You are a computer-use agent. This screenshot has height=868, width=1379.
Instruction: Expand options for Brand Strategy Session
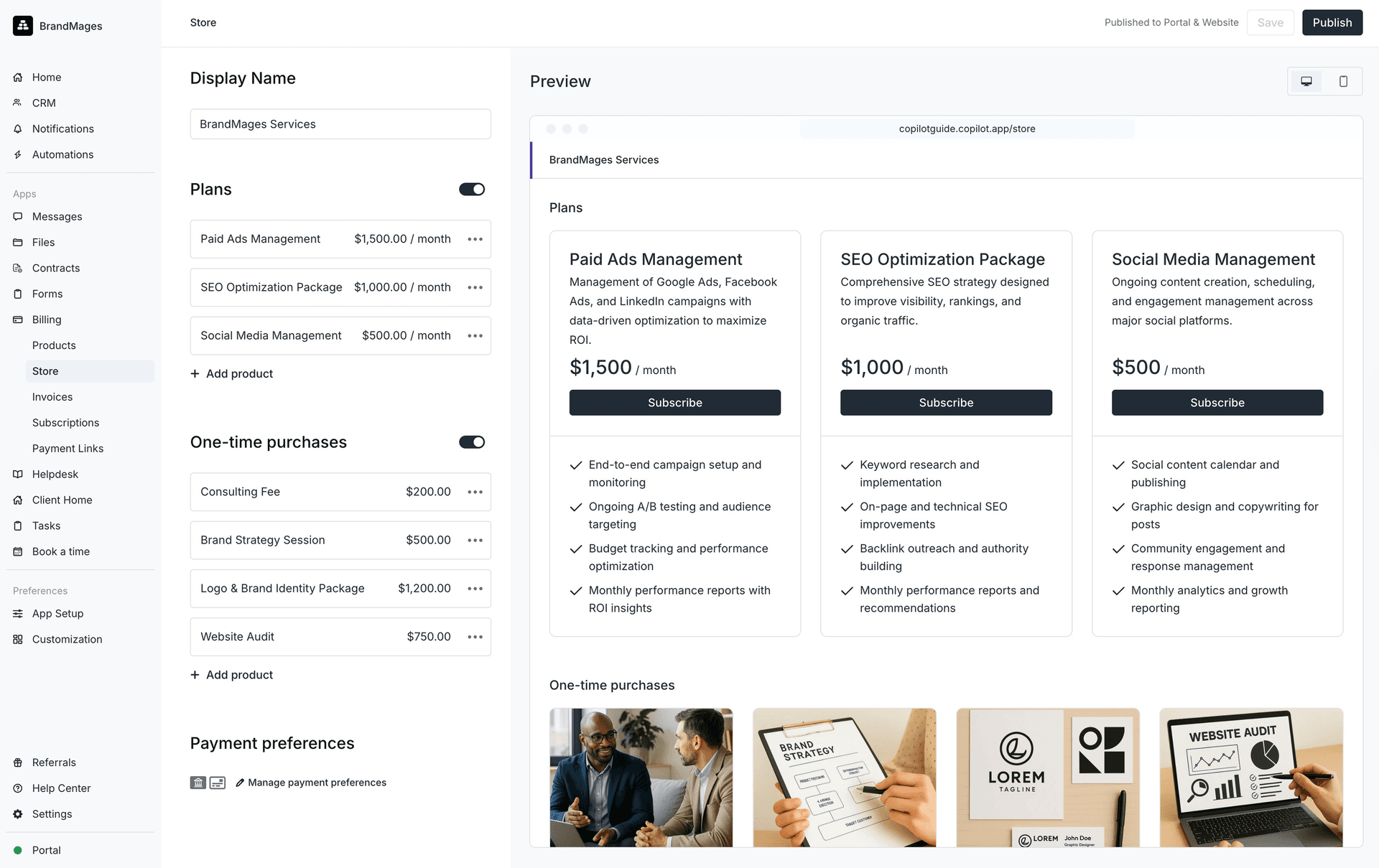(475, 540)
